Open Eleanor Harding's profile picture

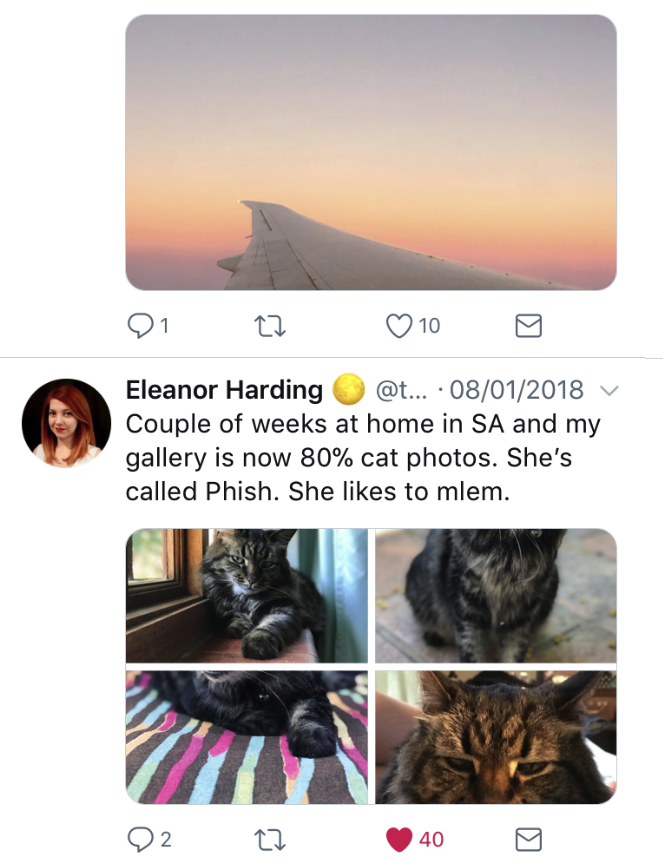[66, 423]
